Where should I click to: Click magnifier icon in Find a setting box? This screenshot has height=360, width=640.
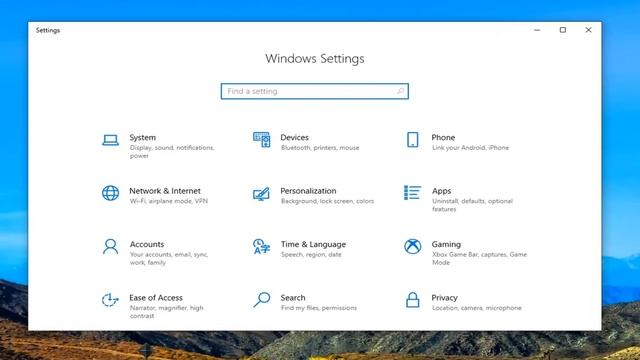click(x=400, y=91)
